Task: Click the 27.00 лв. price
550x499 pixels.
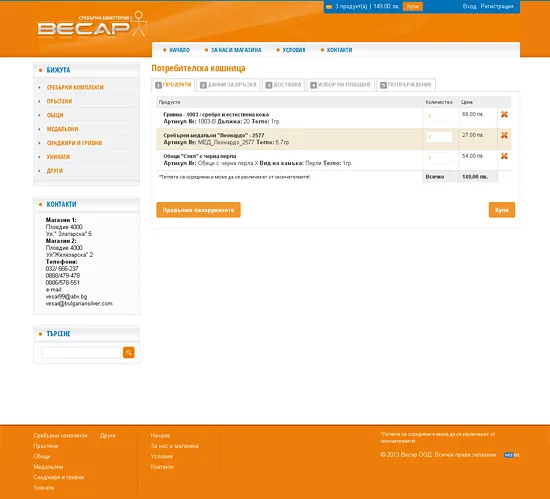Action: pos(472,135)
